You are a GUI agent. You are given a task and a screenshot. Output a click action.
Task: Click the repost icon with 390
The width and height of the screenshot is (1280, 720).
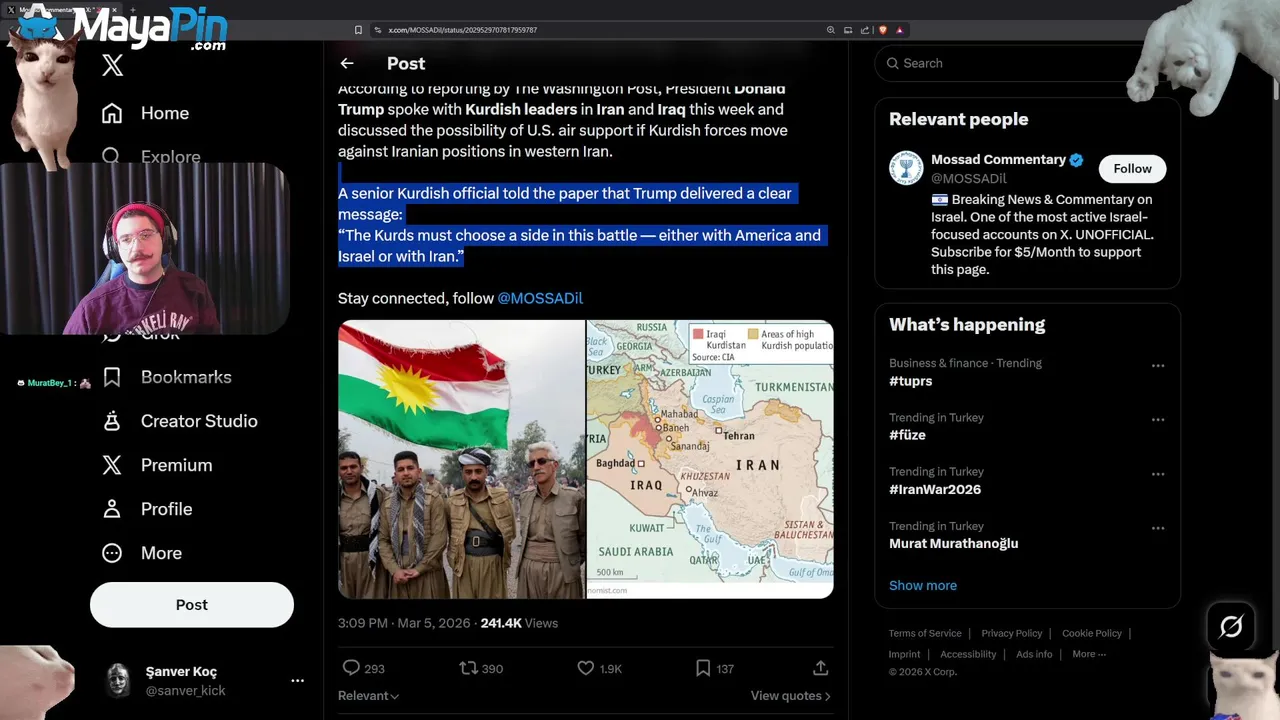(x=468, y=668)
